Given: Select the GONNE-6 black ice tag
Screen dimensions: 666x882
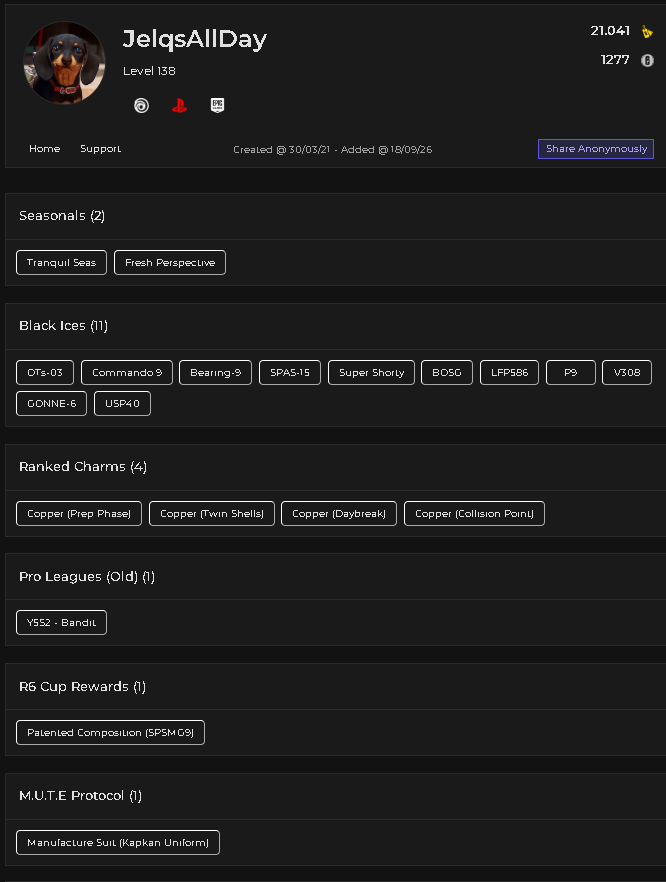Looking at the screenshot, I should (52, 403).
